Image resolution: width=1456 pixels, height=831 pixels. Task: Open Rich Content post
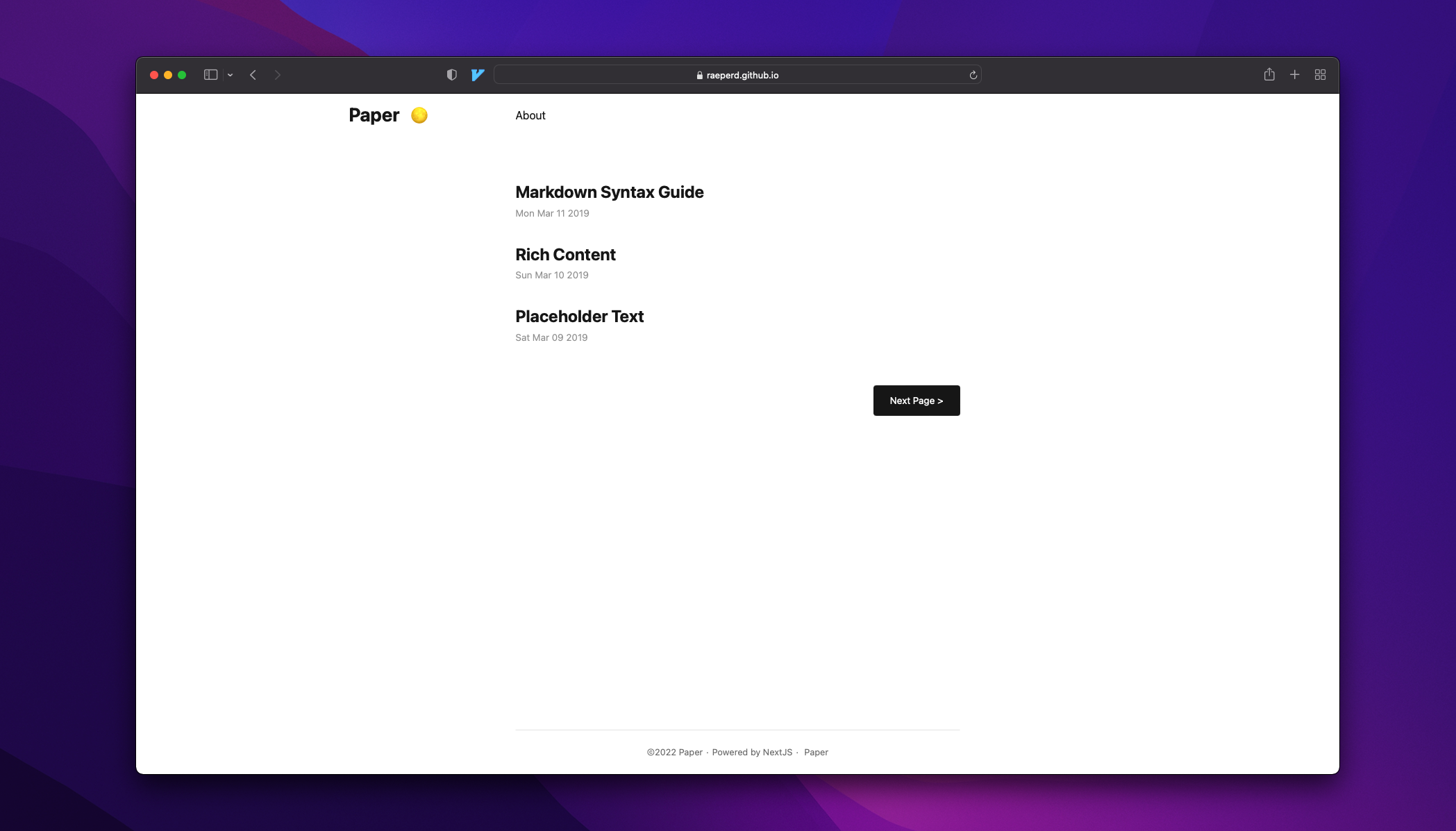click(565, 253)
